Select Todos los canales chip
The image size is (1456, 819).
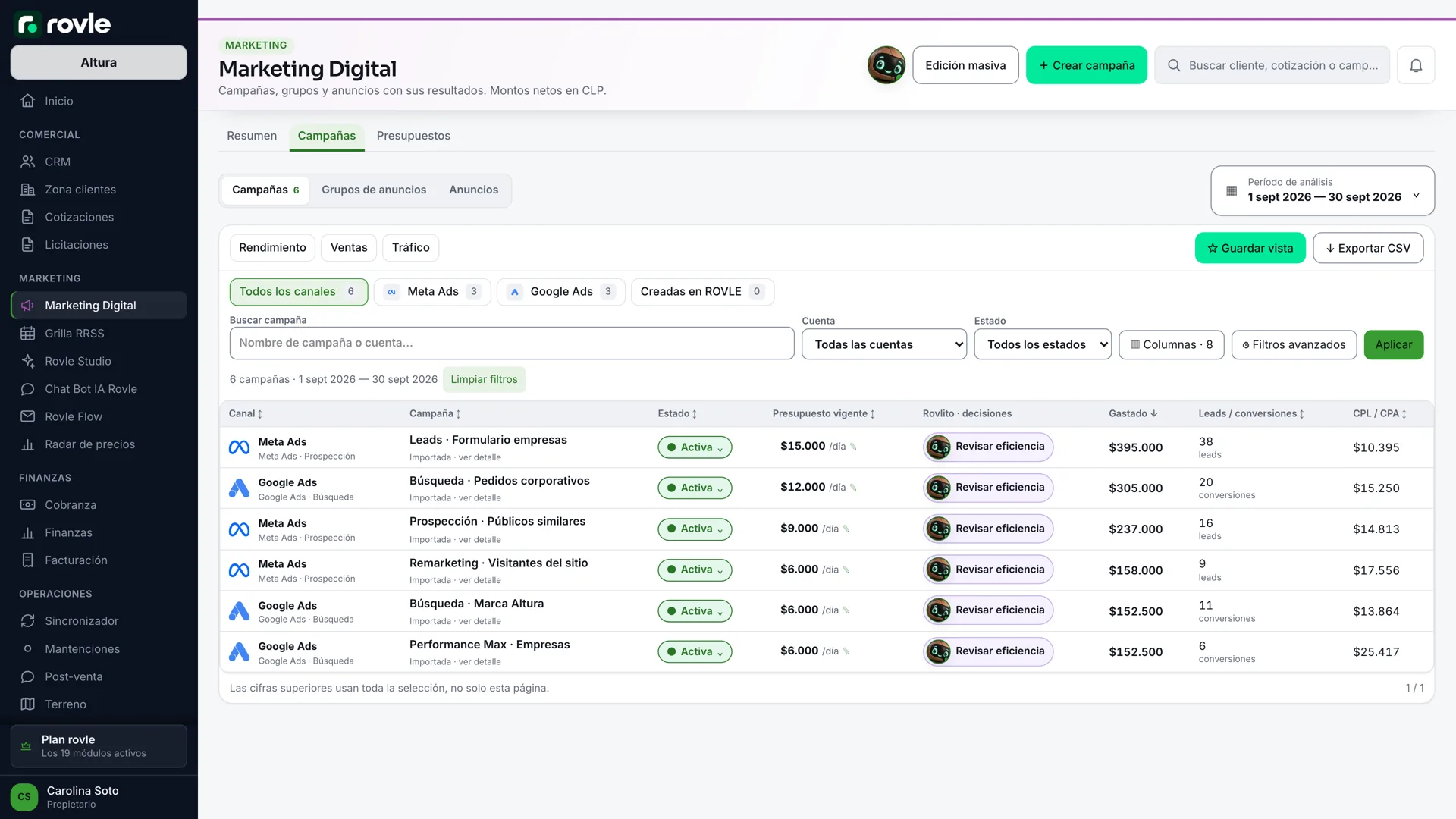pos(299,292)
